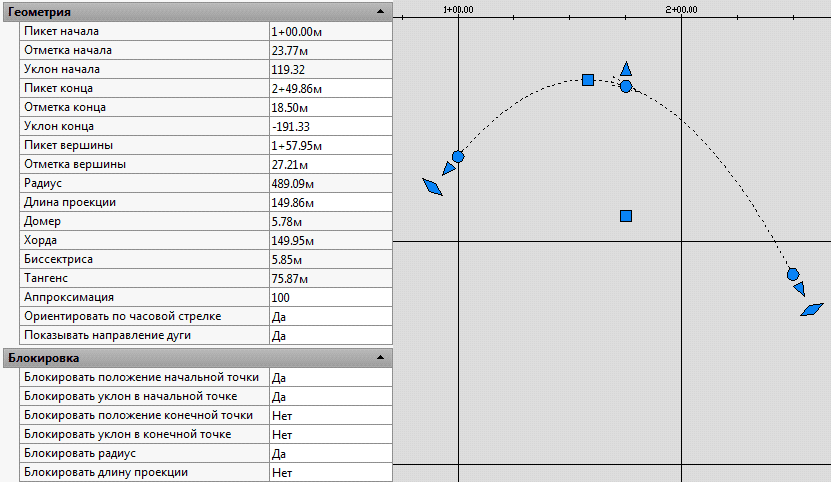Screen dimensions: 831x482
Task: Select the parallelogram grip at the far right
Action: point(812,310)
